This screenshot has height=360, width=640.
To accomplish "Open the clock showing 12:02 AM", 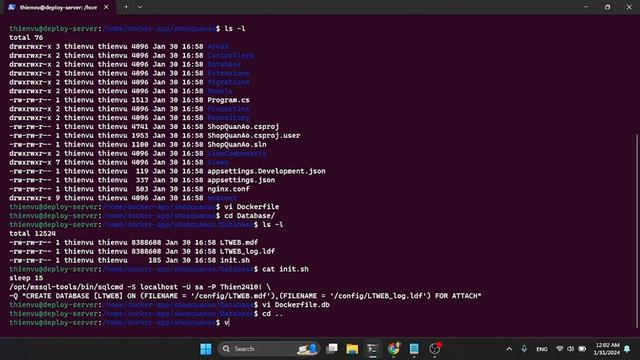I will [x=607, y=349].
